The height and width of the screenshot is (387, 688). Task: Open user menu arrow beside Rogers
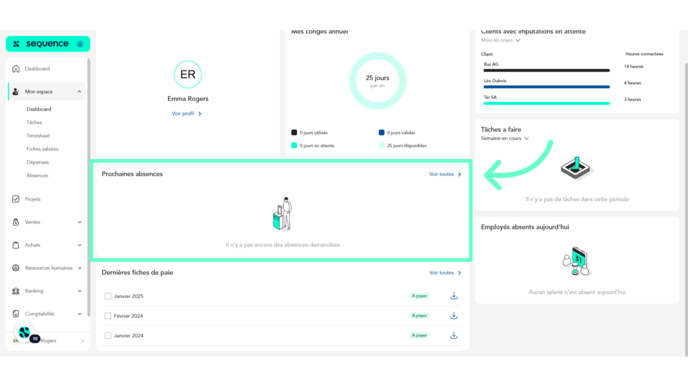click(82, 341)
